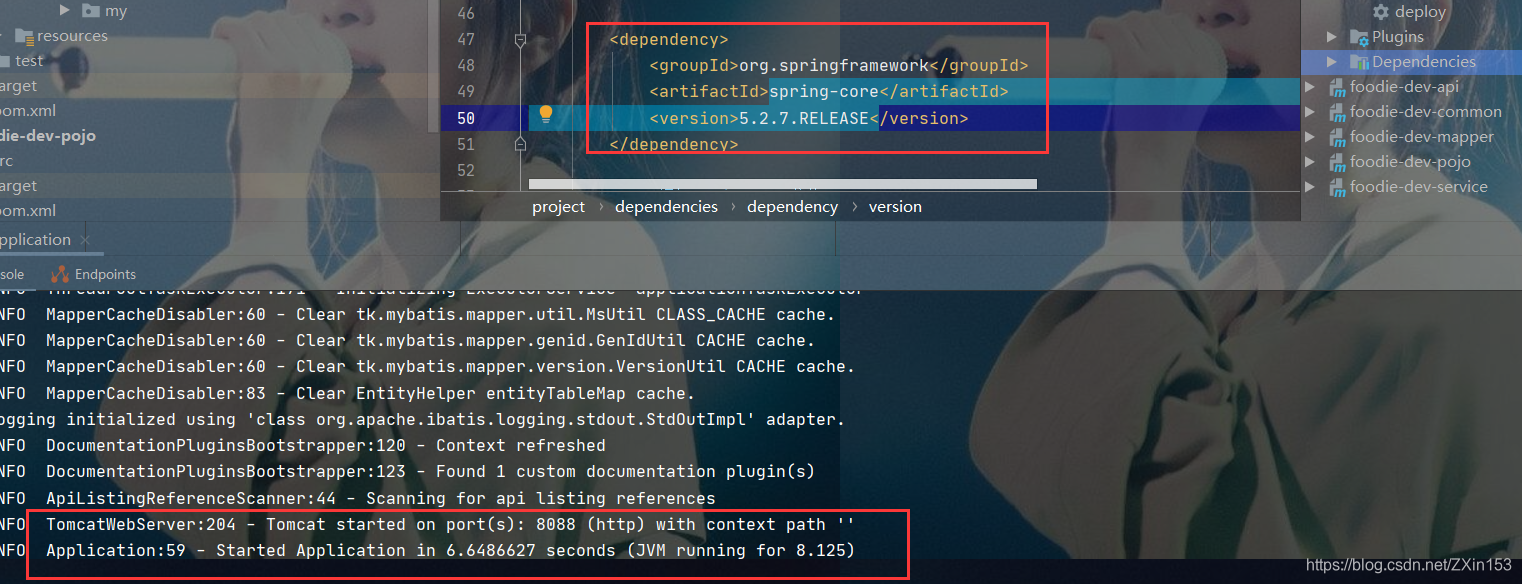Select foodie-dev-common in Maven panel
The image size is (1522, 584).
1426,112
